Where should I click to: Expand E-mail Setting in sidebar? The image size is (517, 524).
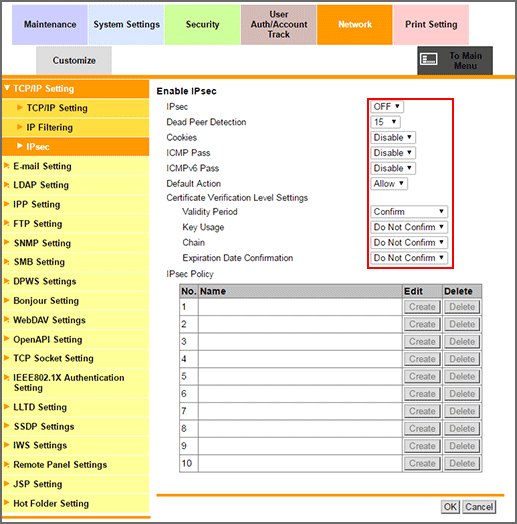pyautogui.click(x=76, y=166)
